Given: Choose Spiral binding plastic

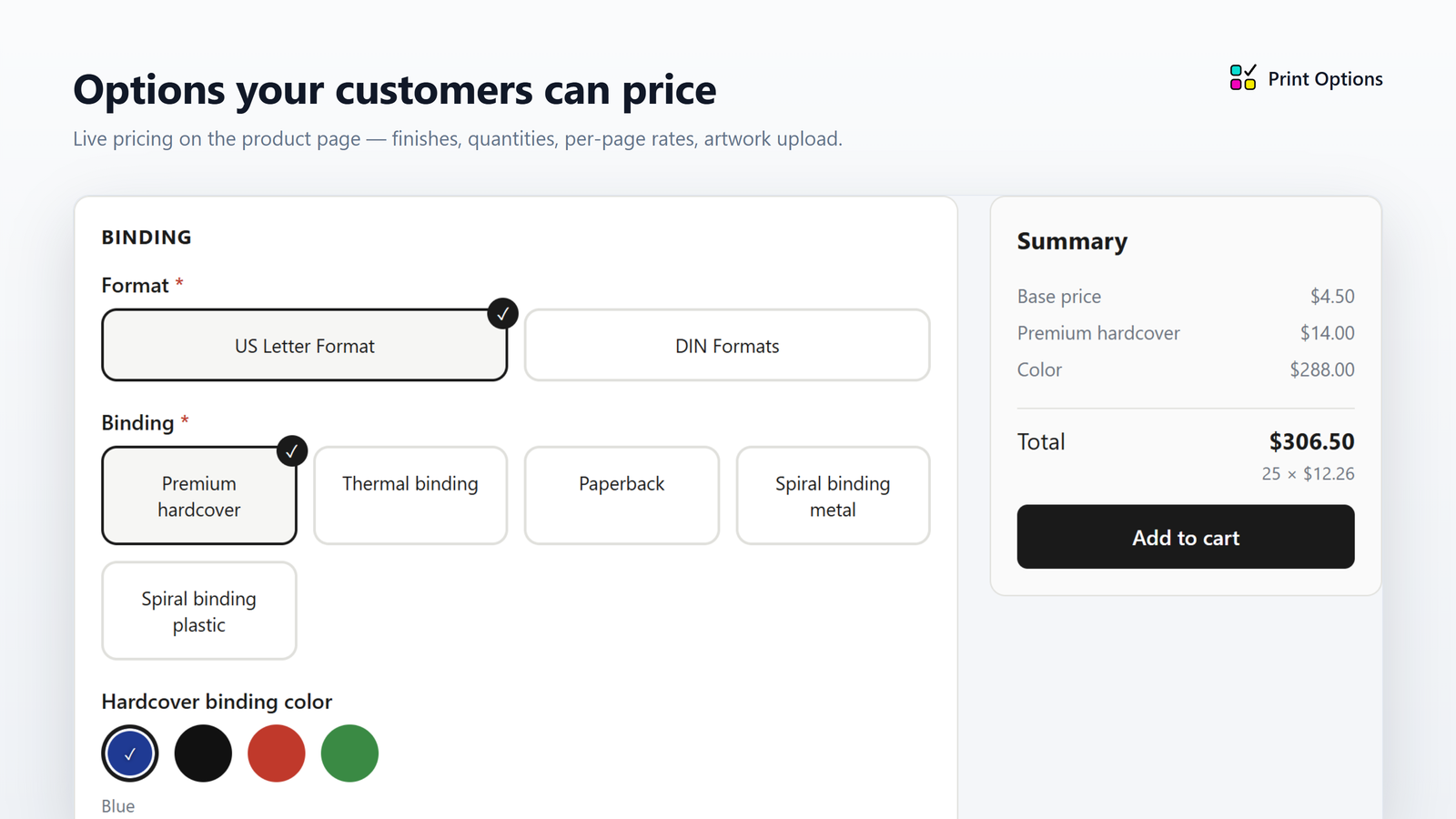Looking at the screenshot, I should pos(199,611).
